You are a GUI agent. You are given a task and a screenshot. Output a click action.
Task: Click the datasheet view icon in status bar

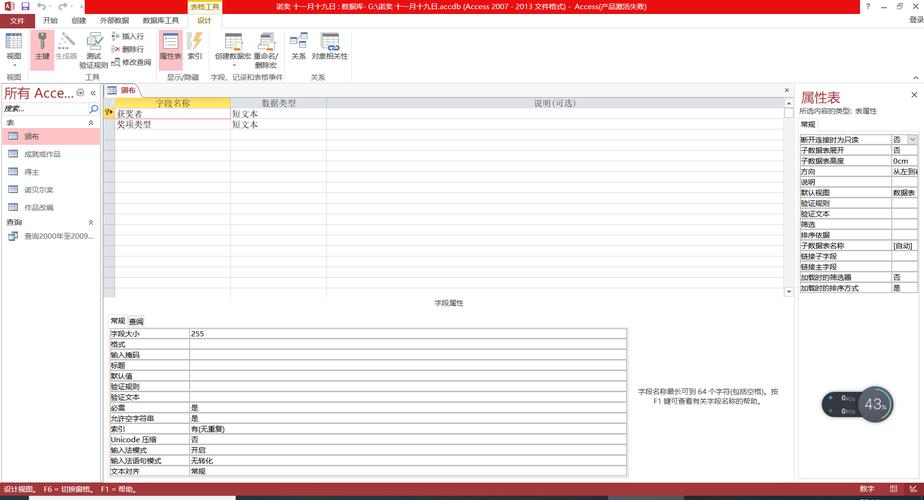pos(894,489)
